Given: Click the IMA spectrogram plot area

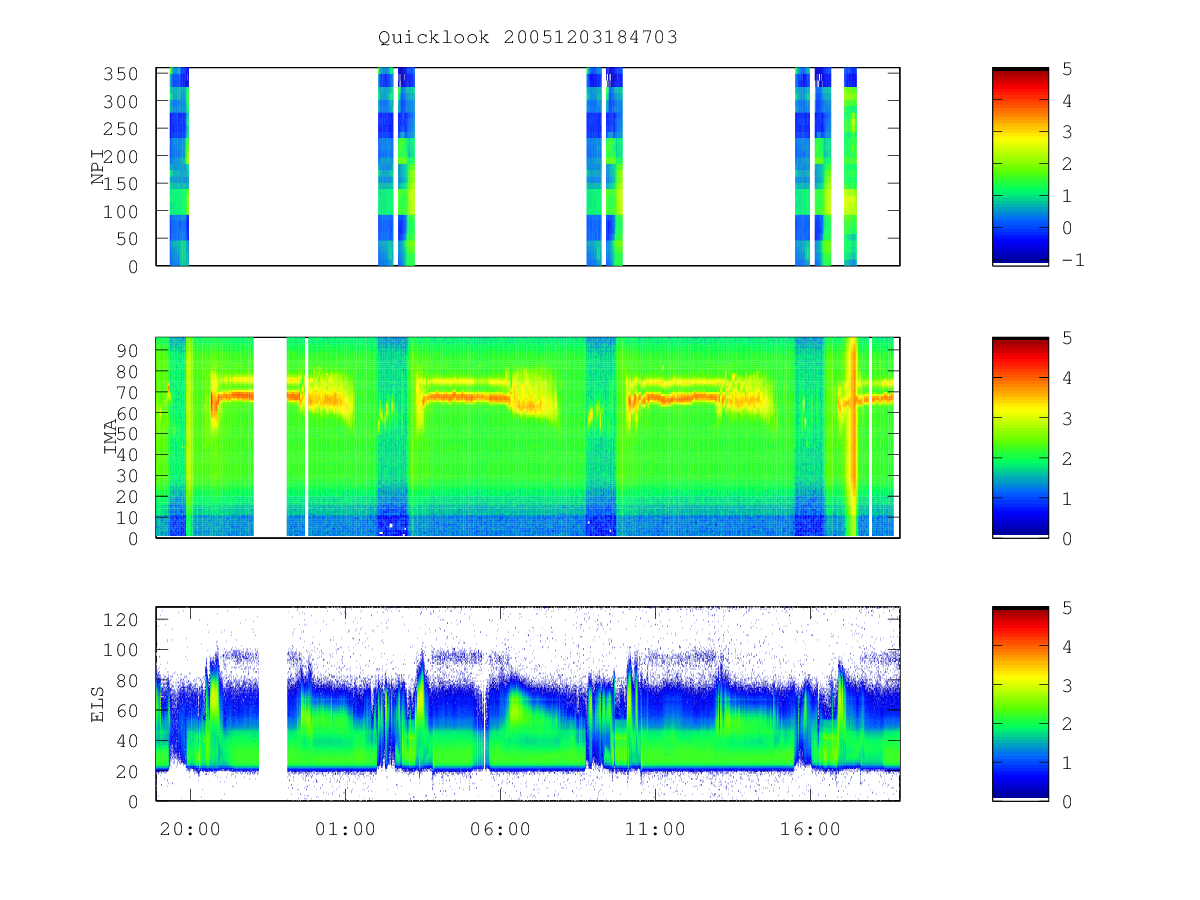Looking at the screenshot, I should 528,437.
